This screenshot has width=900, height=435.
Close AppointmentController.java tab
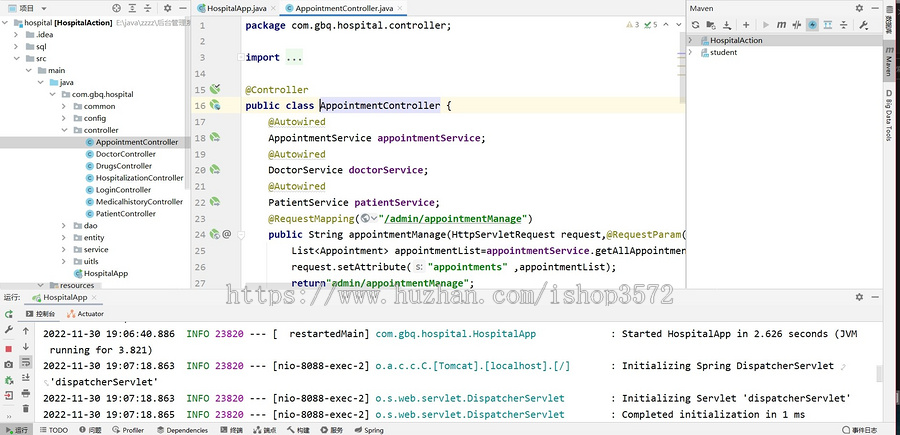click(x=400, y=8)
